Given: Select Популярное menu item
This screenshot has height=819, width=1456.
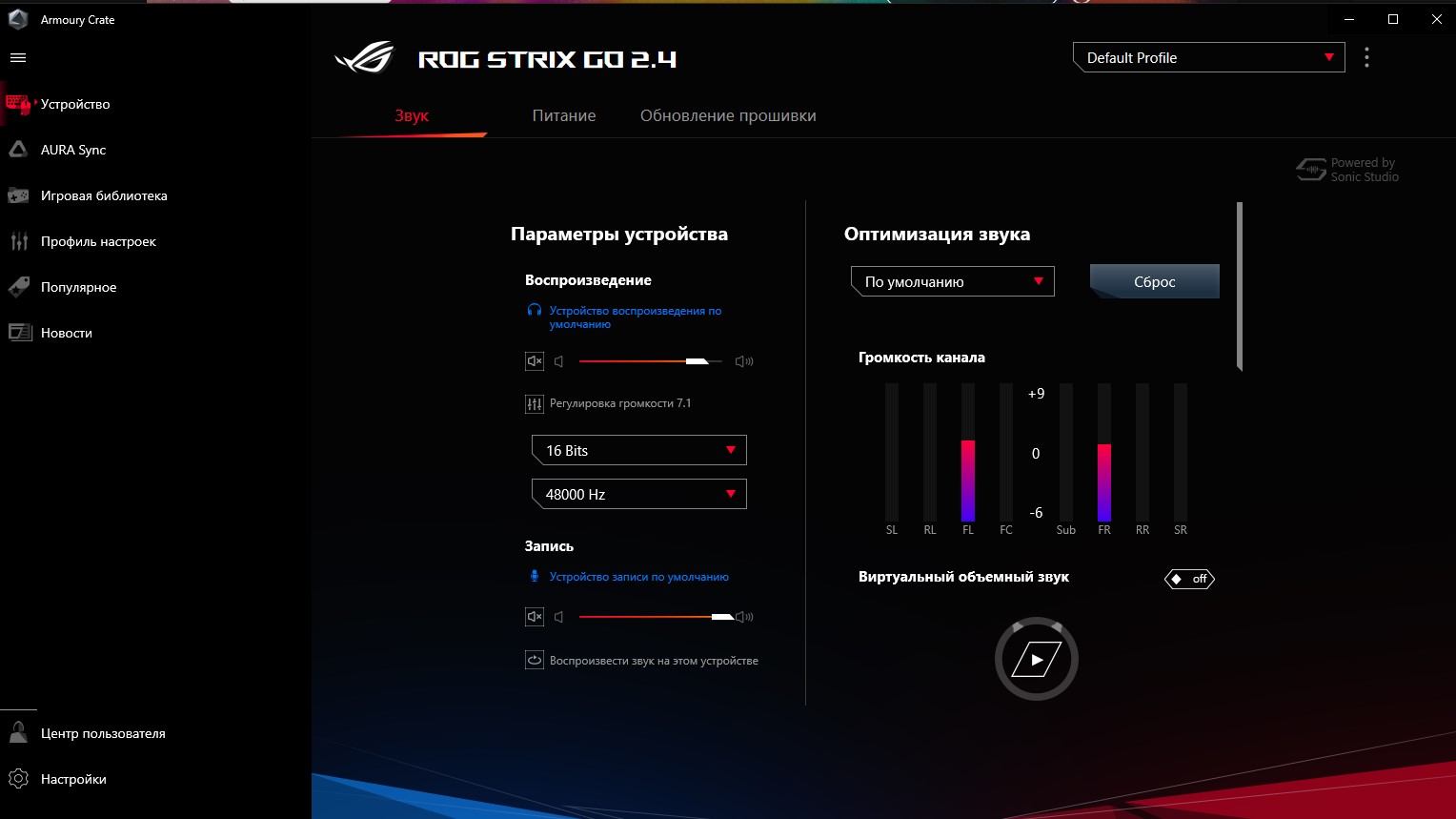Looking at the screenshot, I should pos(78,287).
